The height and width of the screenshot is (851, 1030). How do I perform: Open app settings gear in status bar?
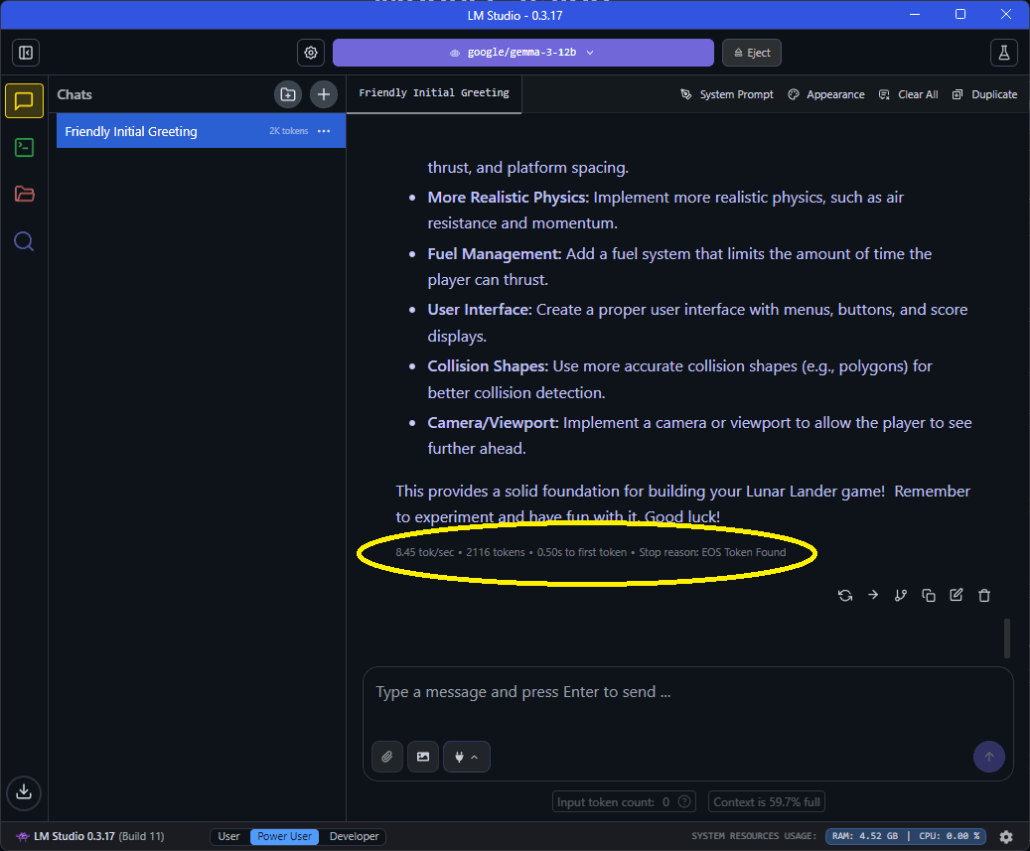pyautogui.click(x=1006, y=837)
